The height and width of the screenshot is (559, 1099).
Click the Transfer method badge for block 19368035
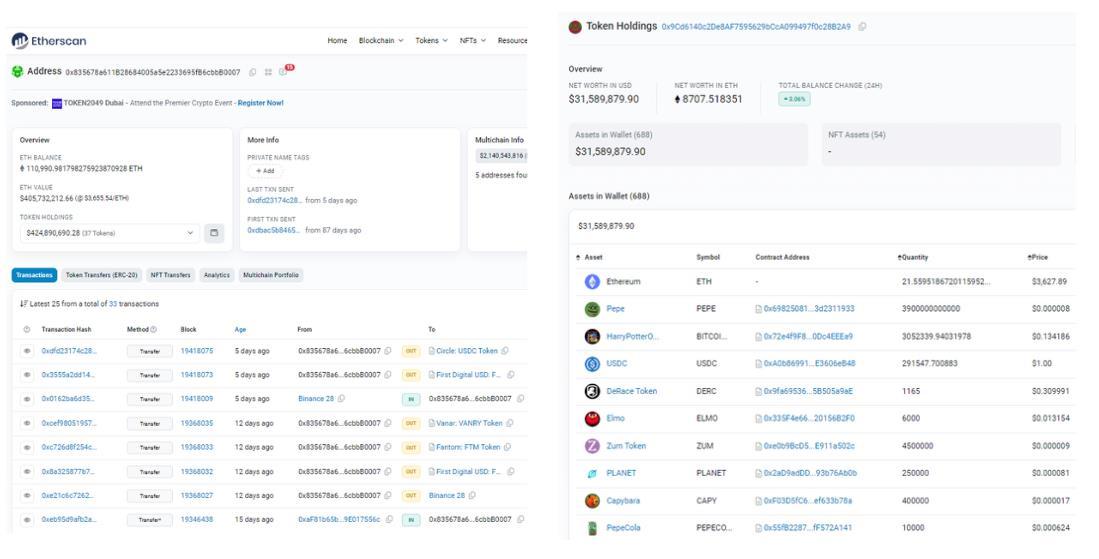point(149,423)
